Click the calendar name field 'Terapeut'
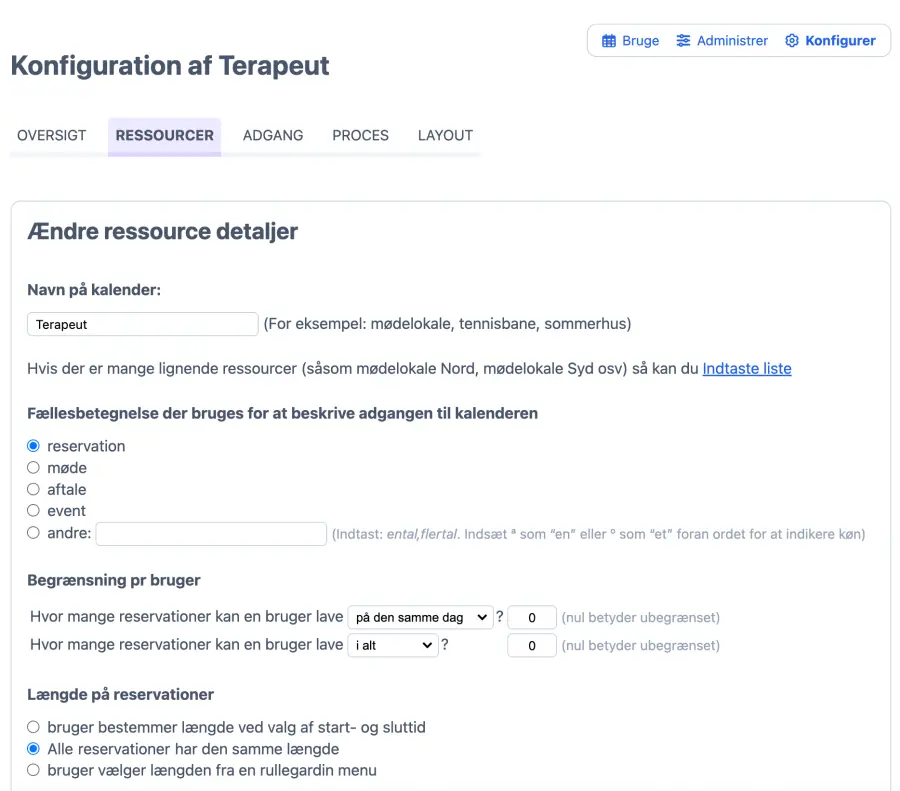 pos(143,324)
